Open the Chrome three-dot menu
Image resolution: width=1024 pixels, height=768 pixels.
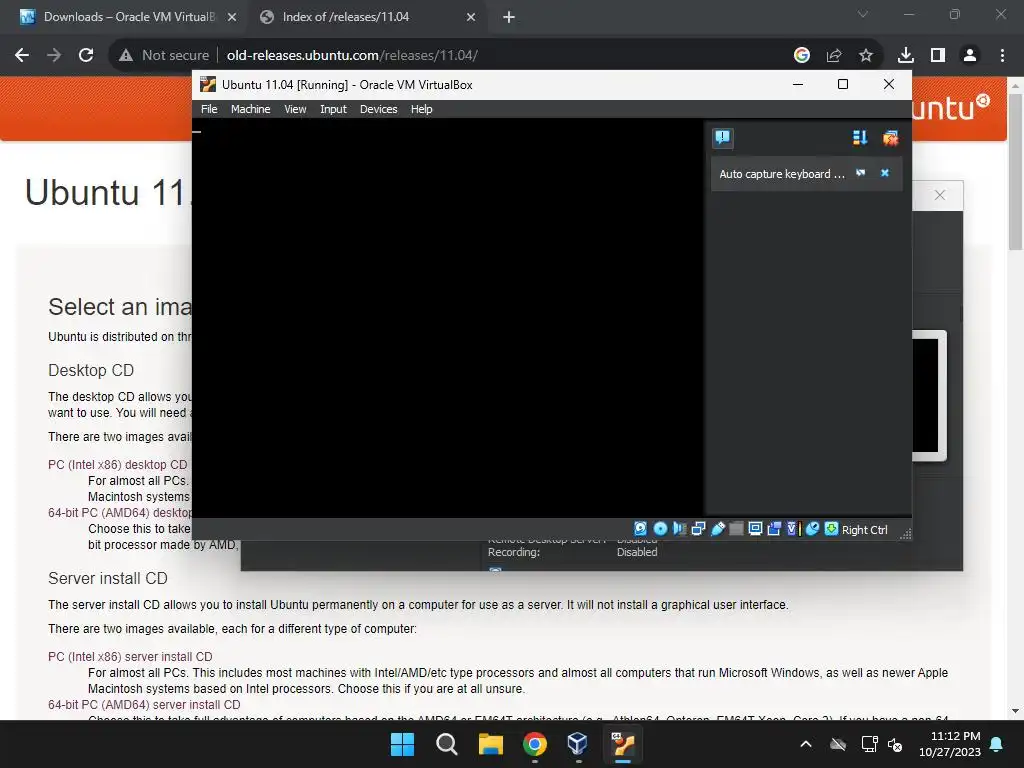point(1002,55)
